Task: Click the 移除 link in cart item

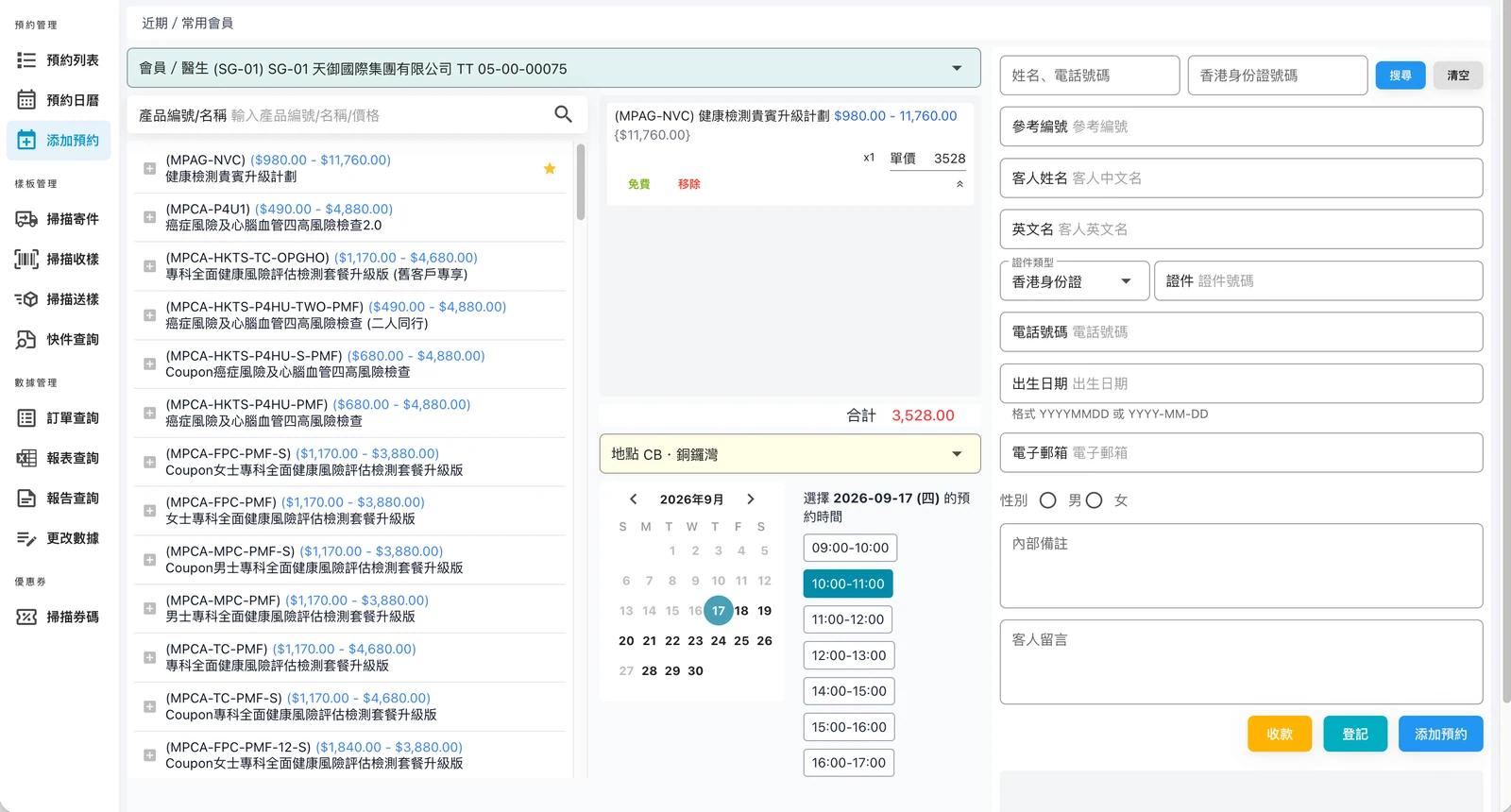Action: pos(689,184)
